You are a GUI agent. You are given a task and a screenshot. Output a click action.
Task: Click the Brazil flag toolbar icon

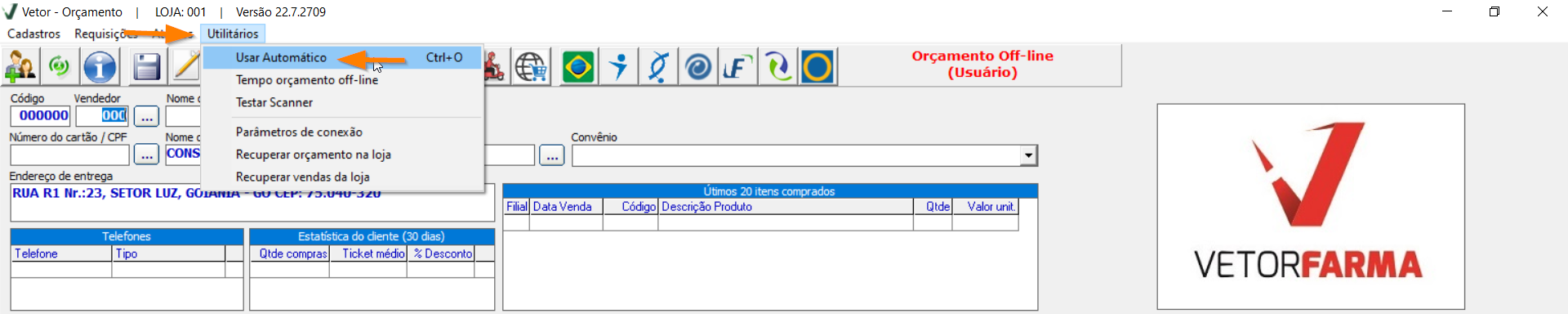pyautogui.click(x=578, y=66)
